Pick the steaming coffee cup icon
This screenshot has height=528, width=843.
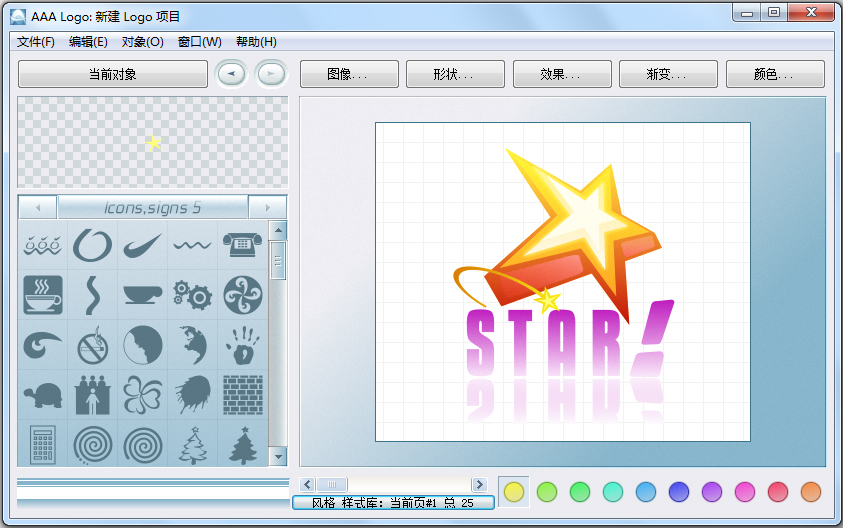(x=43, y=294)
